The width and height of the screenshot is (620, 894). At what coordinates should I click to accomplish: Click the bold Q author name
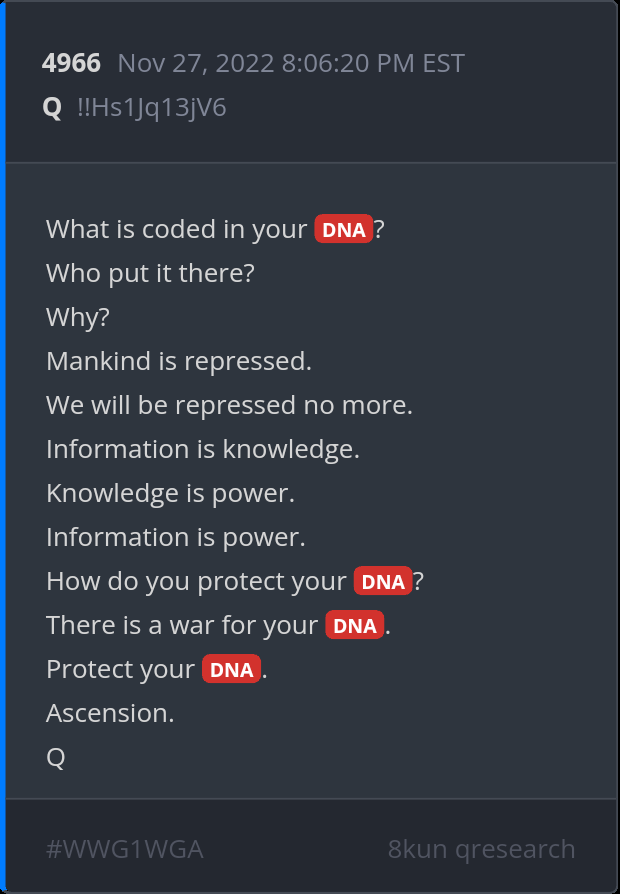tap(53, 108)
